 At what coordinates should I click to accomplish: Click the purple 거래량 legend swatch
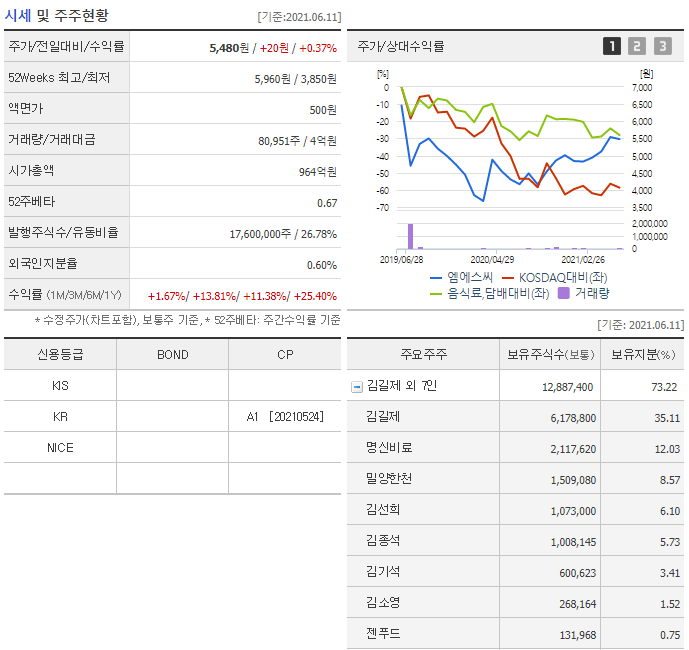[x=564, y=293]
